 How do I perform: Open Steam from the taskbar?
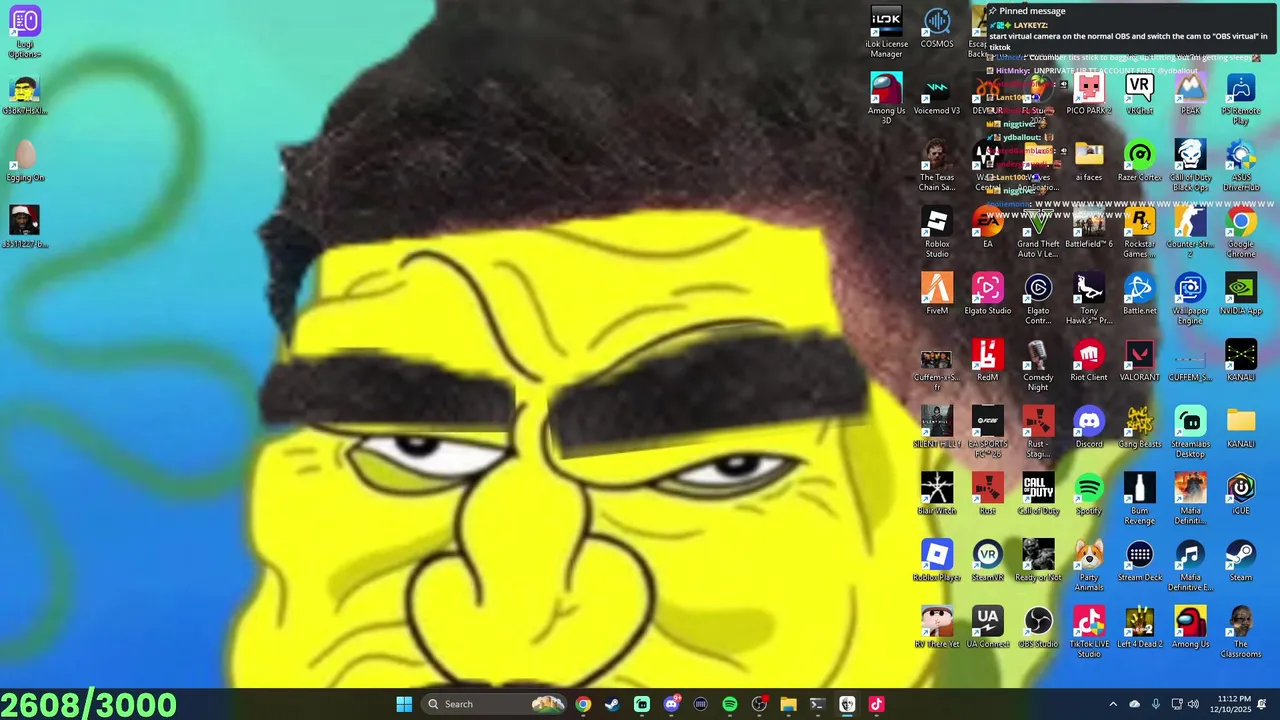(612, 704)
